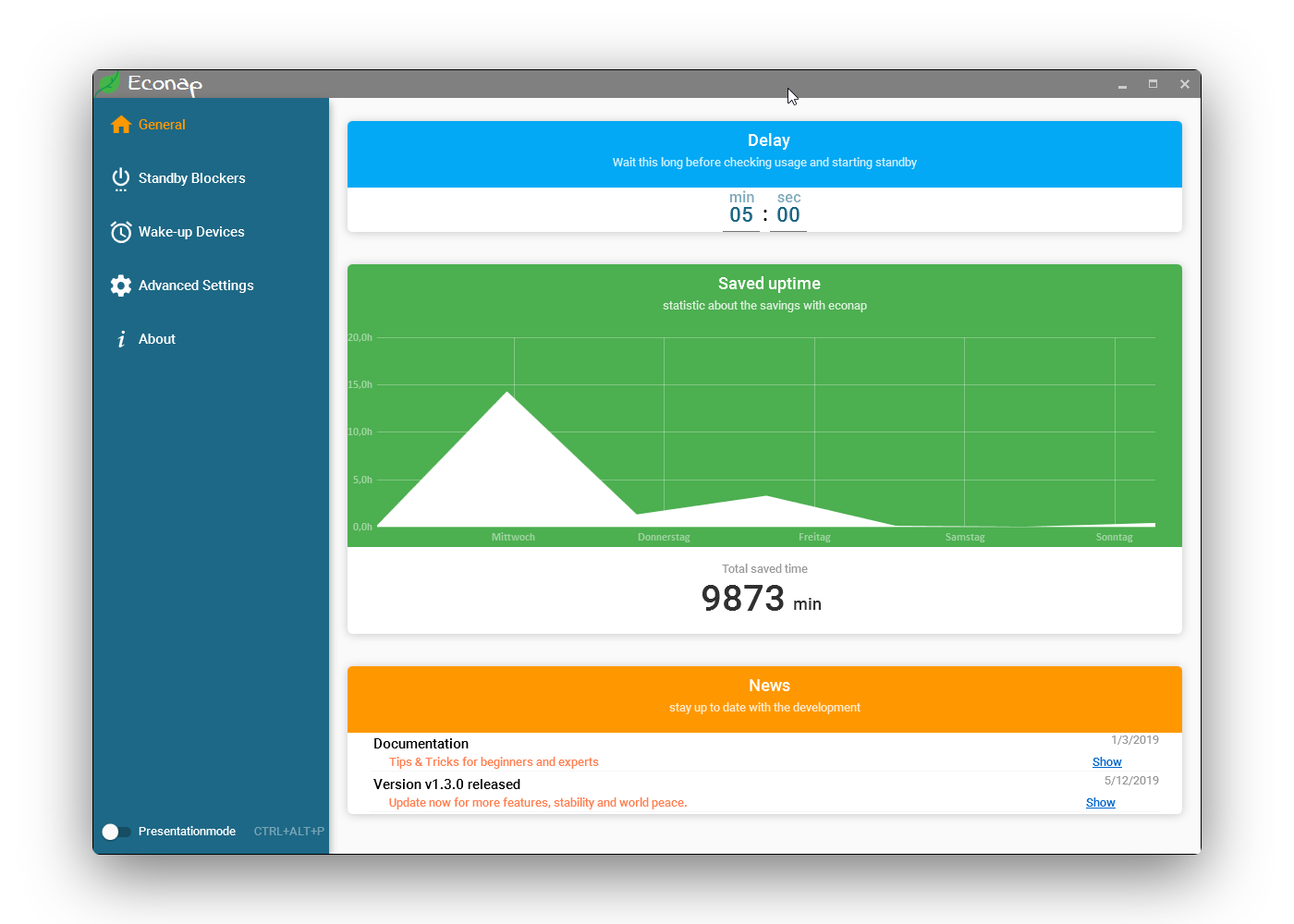Viewport: 1294px width, 924px height.
Task: Click the Freitag label on the chart axis
Action: point(814,537)
